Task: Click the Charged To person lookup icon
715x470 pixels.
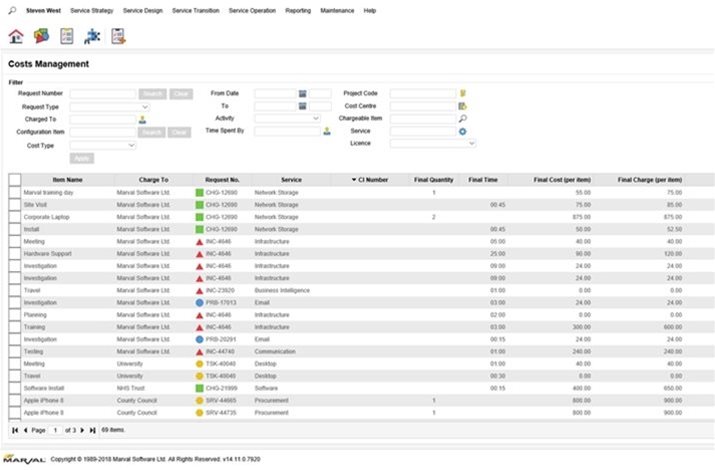Action: pos(142,119)
